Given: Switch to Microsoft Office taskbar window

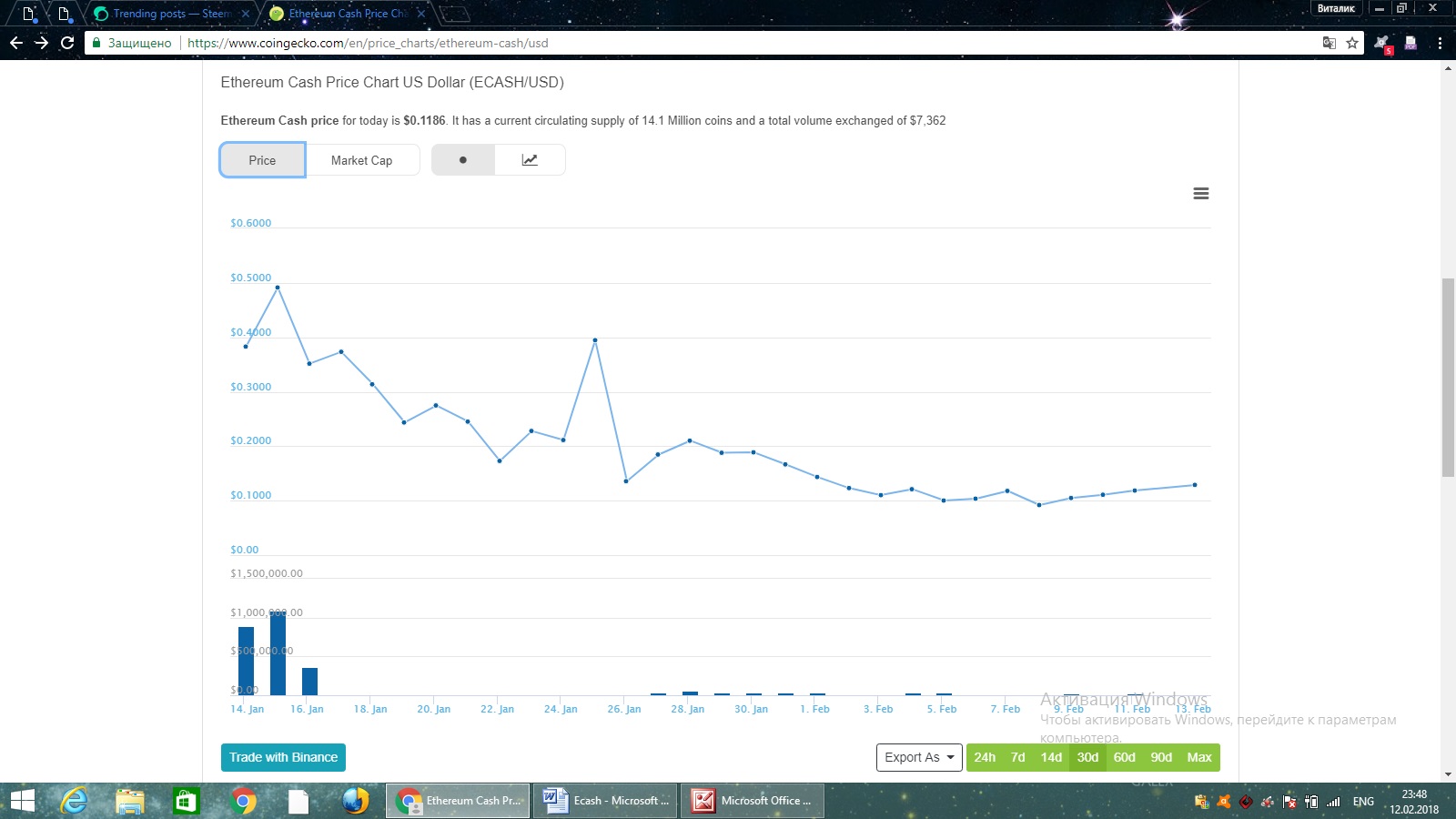Looking at the screenshot, I should point(753,801).
